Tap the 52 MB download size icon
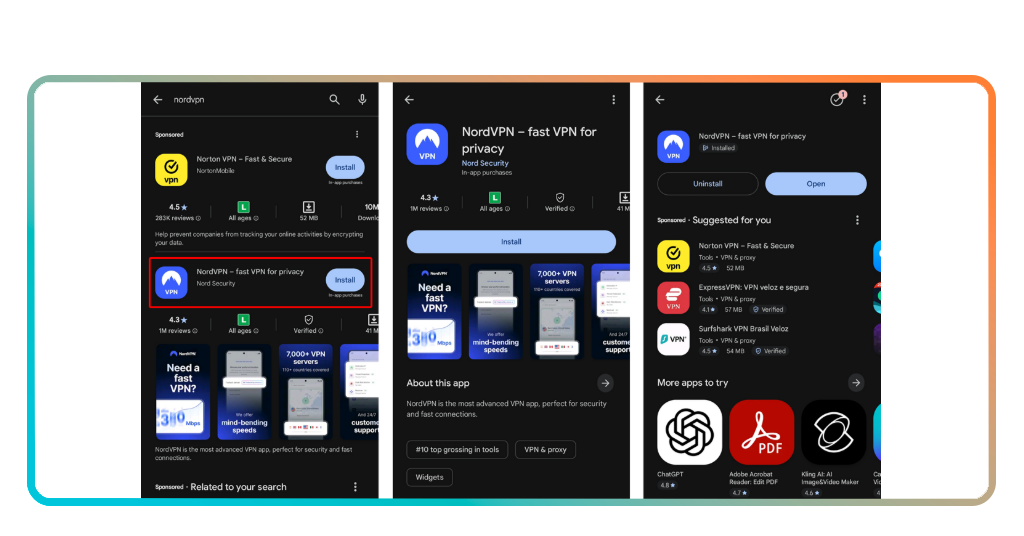 309,208
